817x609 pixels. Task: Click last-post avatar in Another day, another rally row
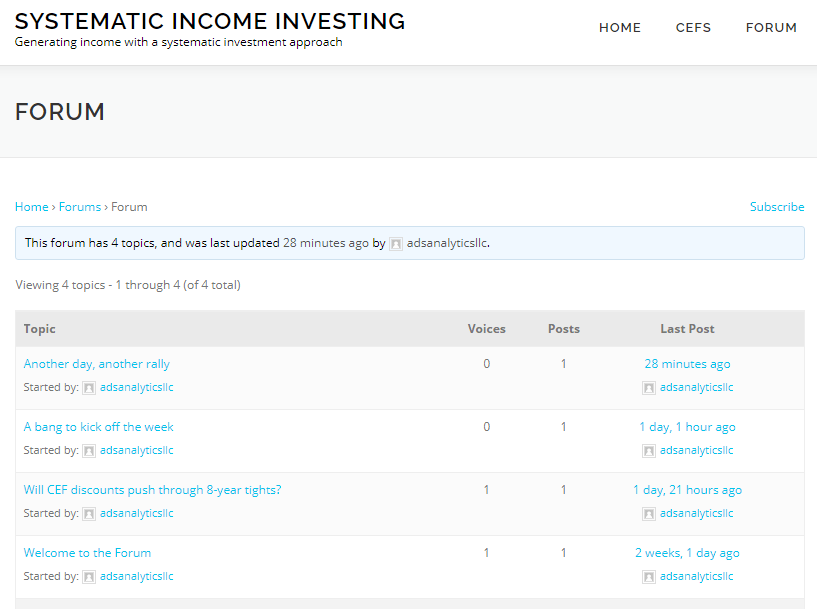click(649, 388)
